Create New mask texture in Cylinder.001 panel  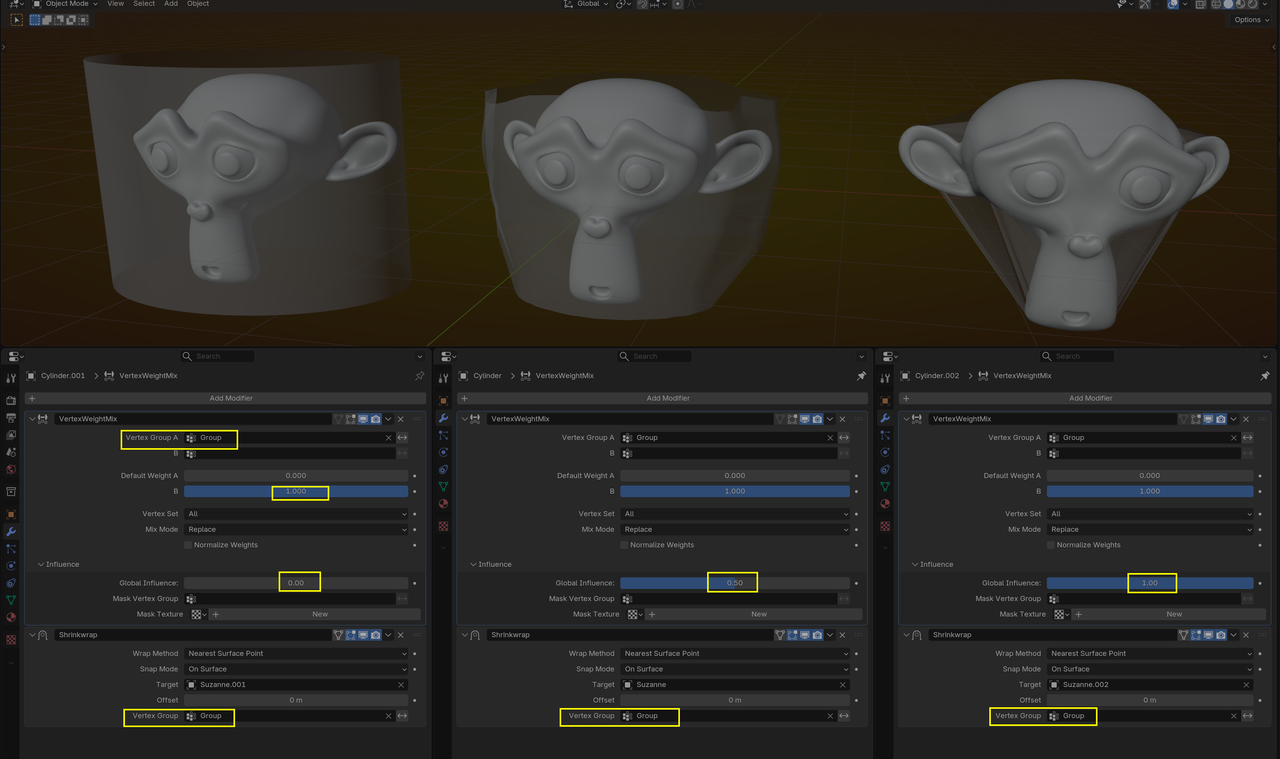[314, 615]
